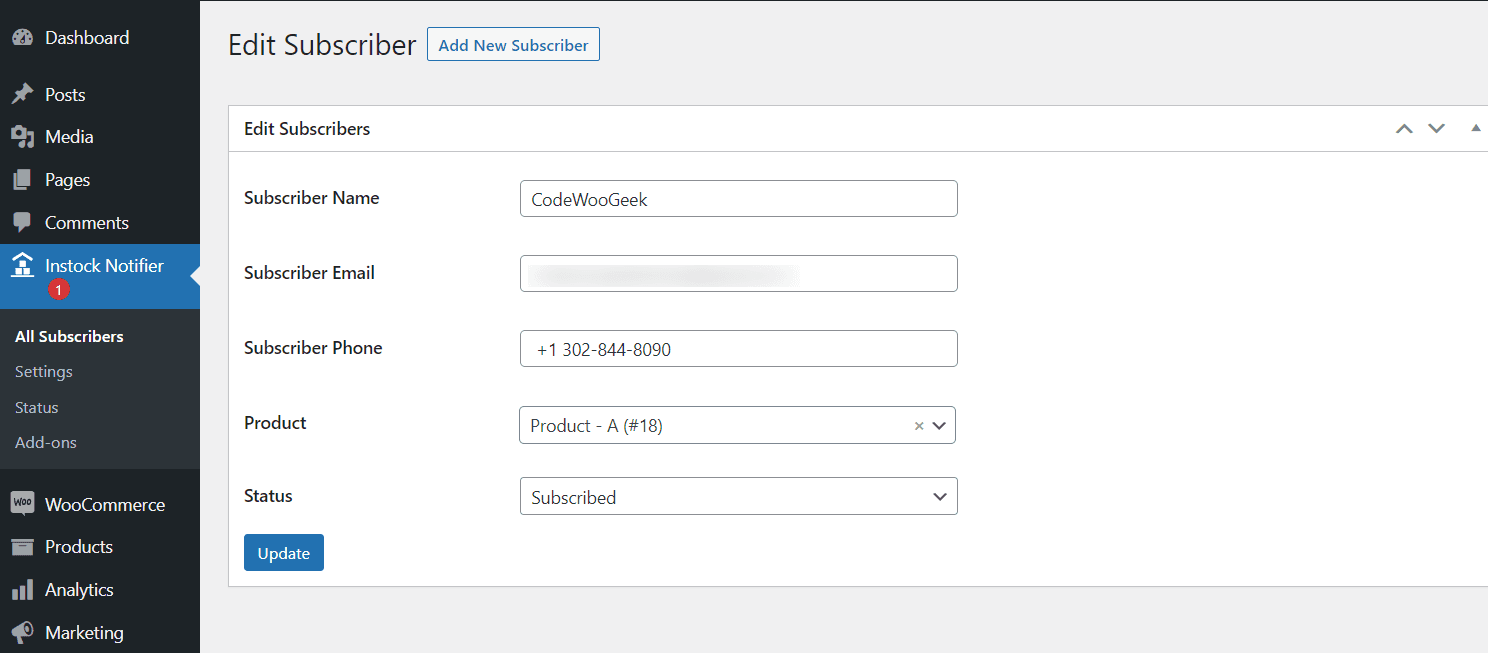Click the Media library icon
This screenshot has height=653, width=1488.
(22, 137)
